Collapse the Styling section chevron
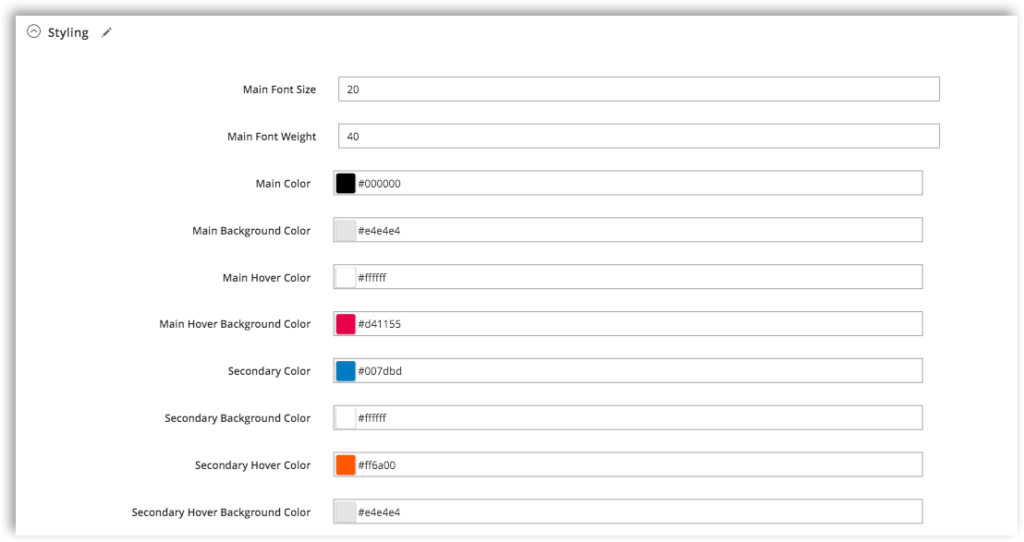Viewport: 1024px width, 542px height. tap(33, 31)
